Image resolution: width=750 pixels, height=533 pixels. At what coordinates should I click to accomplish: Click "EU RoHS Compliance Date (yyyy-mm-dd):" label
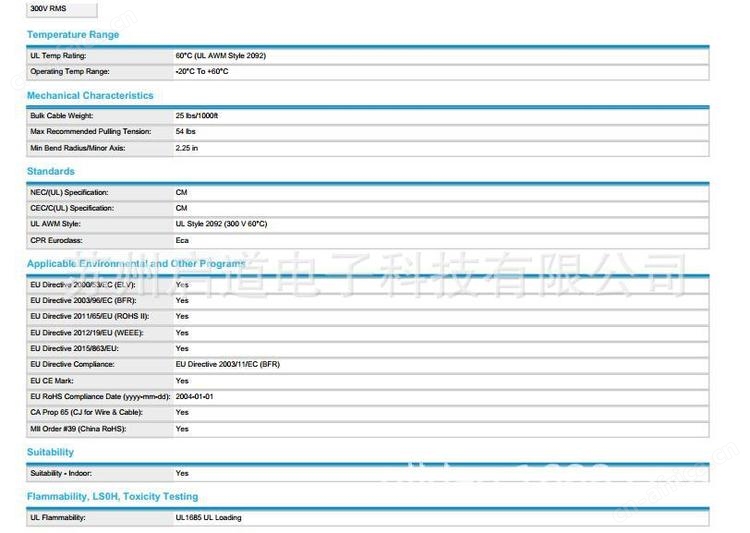click(x=100, y=397)
